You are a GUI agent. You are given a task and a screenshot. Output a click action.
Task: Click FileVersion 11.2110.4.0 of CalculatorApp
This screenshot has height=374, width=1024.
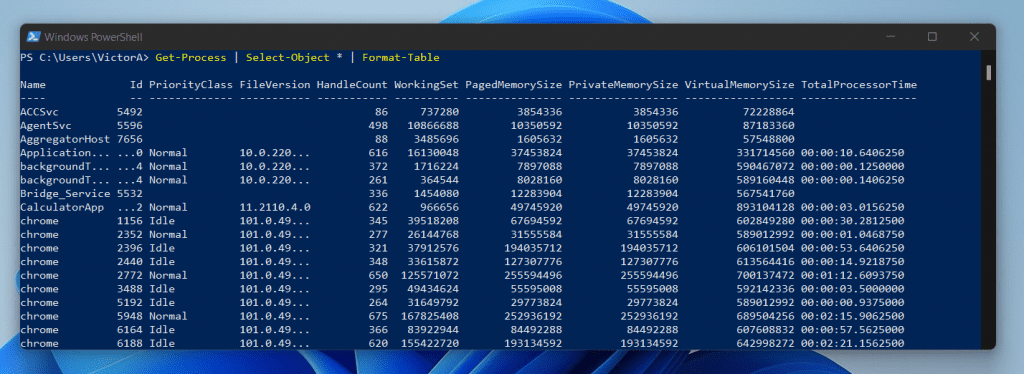tap(274, 207)
